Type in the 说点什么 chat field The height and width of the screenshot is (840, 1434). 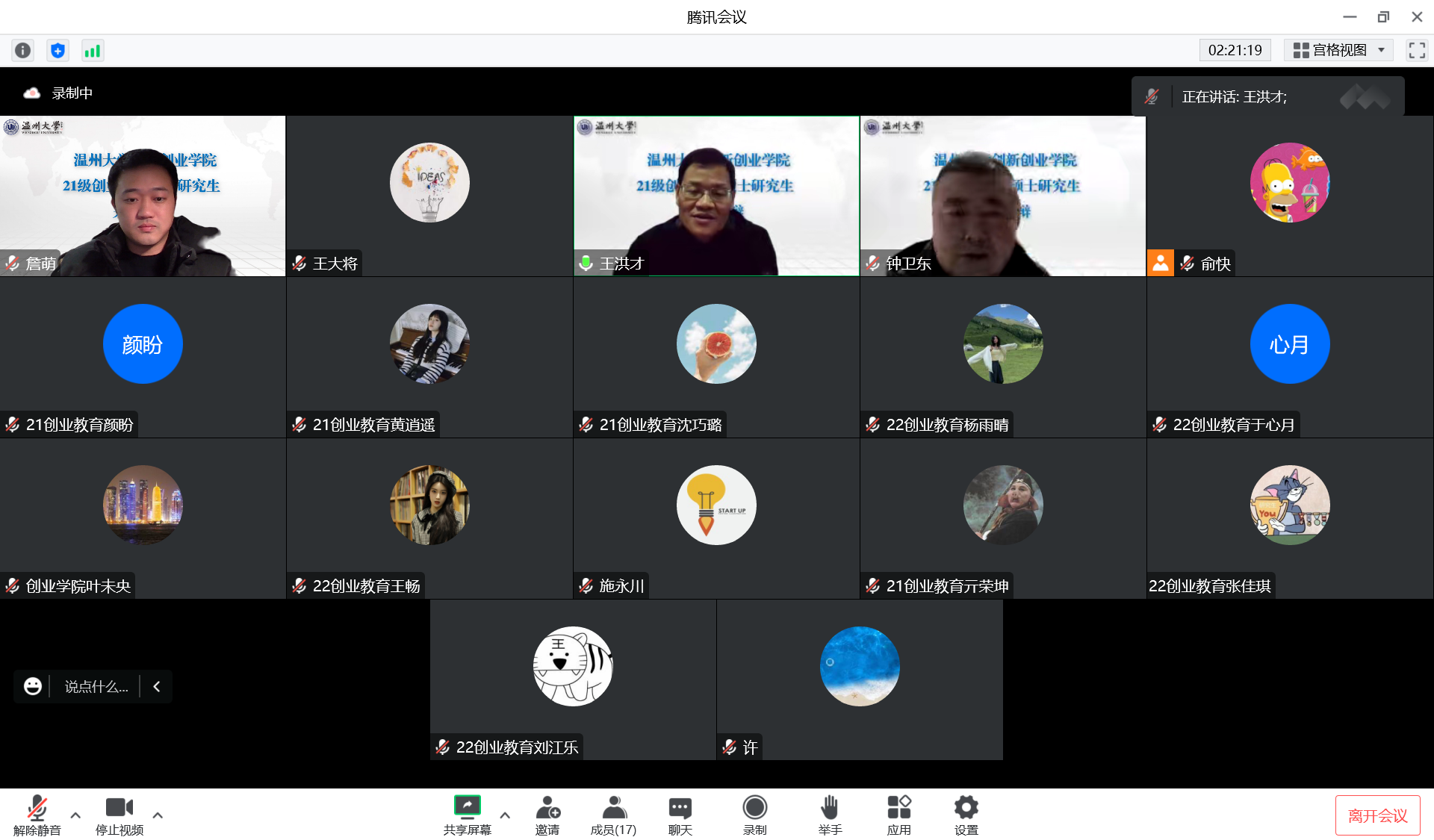click(96, 686)
